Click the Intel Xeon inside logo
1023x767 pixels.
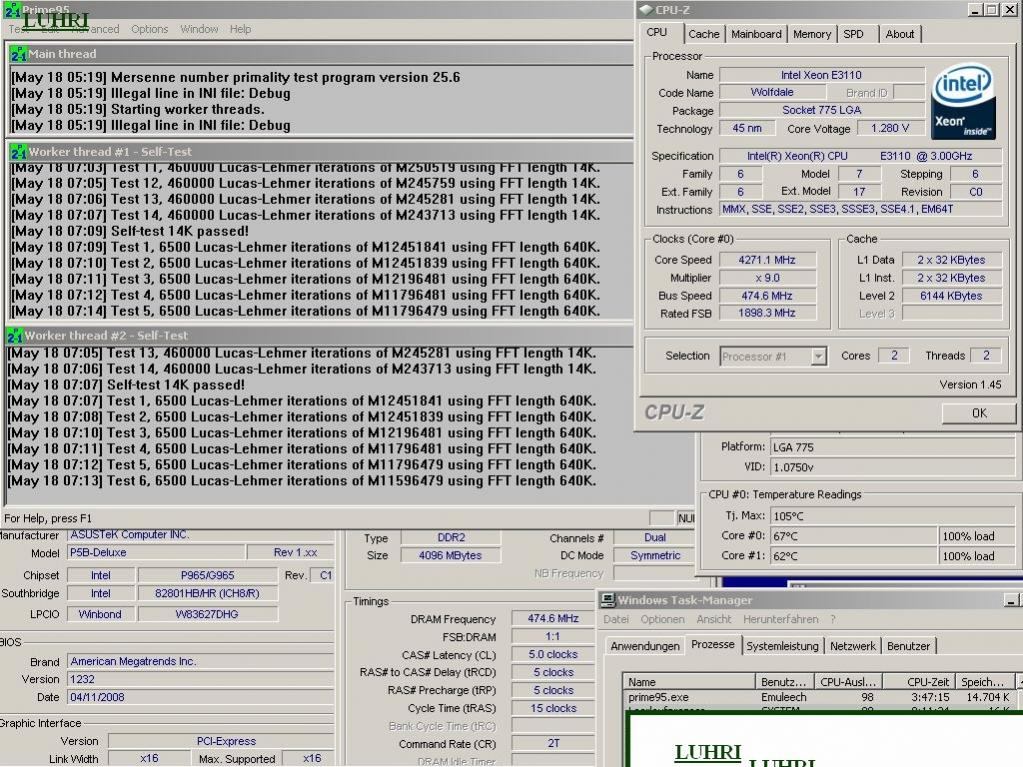tap(963, 101)
